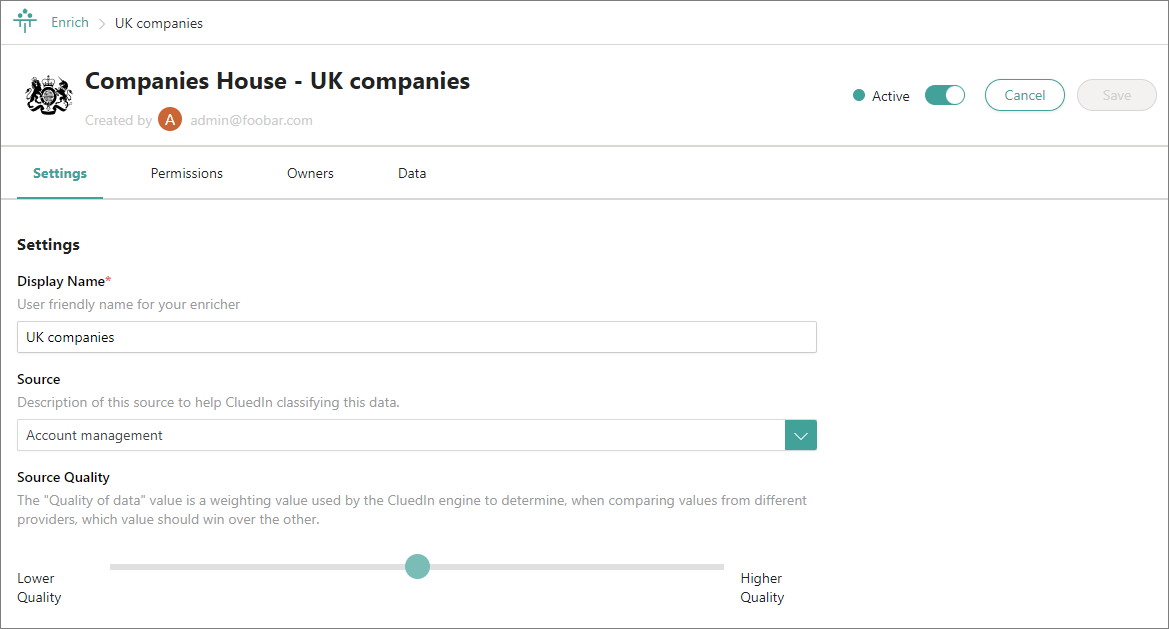
Task: Go to the Owners tab
Action: (x=310, y=173)
